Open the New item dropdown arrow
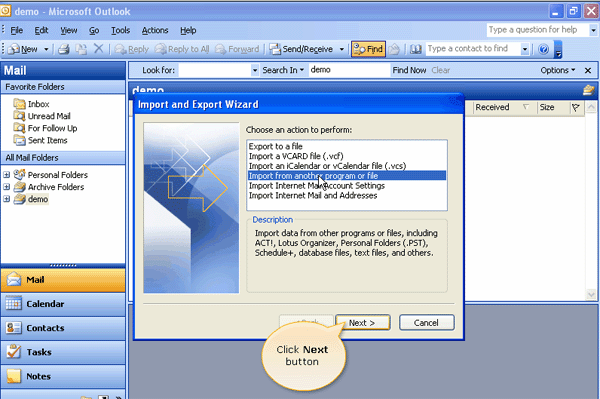Screen dimensions: 600x399 [x=46, y=49]
